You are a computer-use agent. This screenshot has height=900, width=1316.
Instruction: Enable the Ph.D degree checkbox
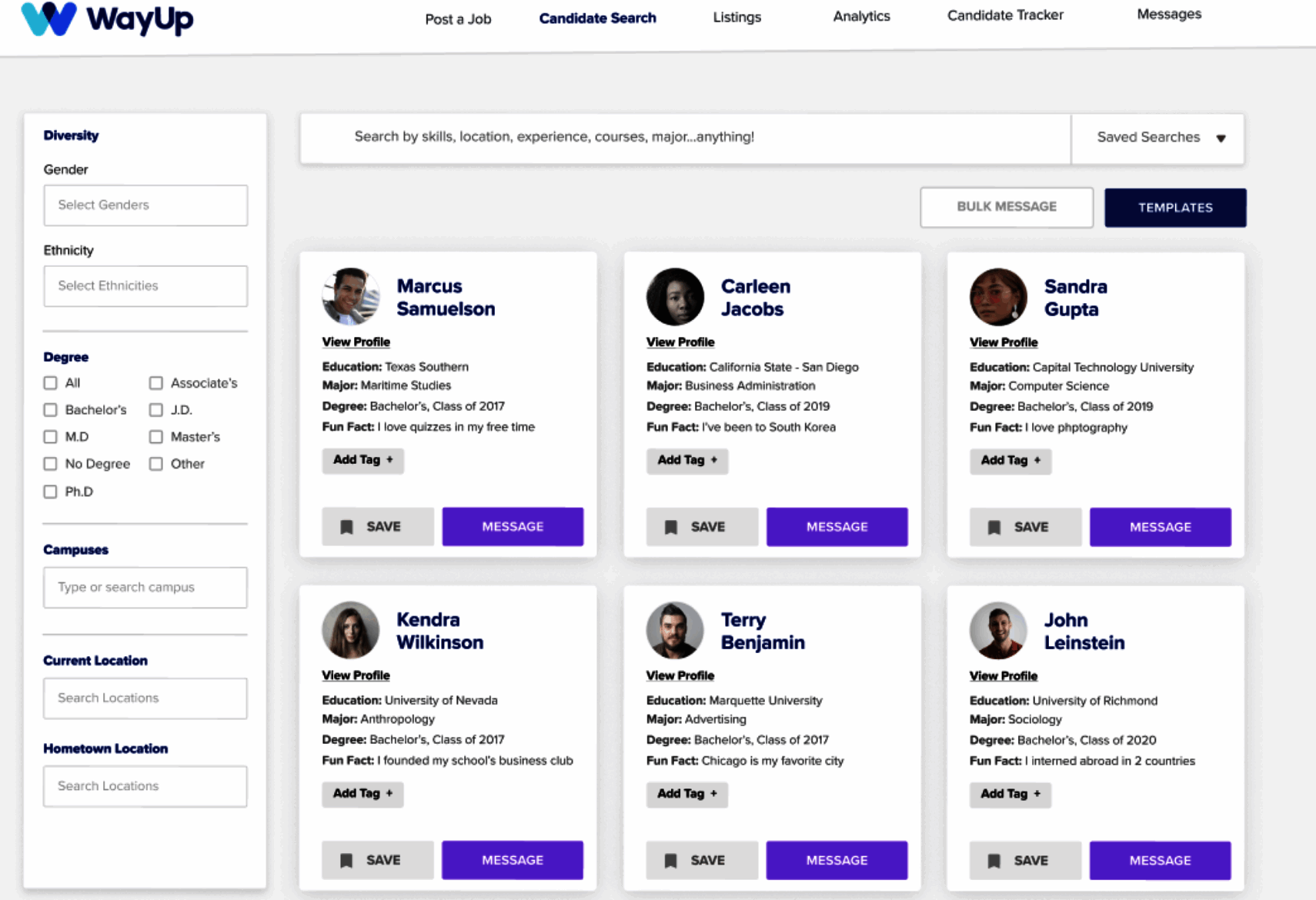click(50, 491)
